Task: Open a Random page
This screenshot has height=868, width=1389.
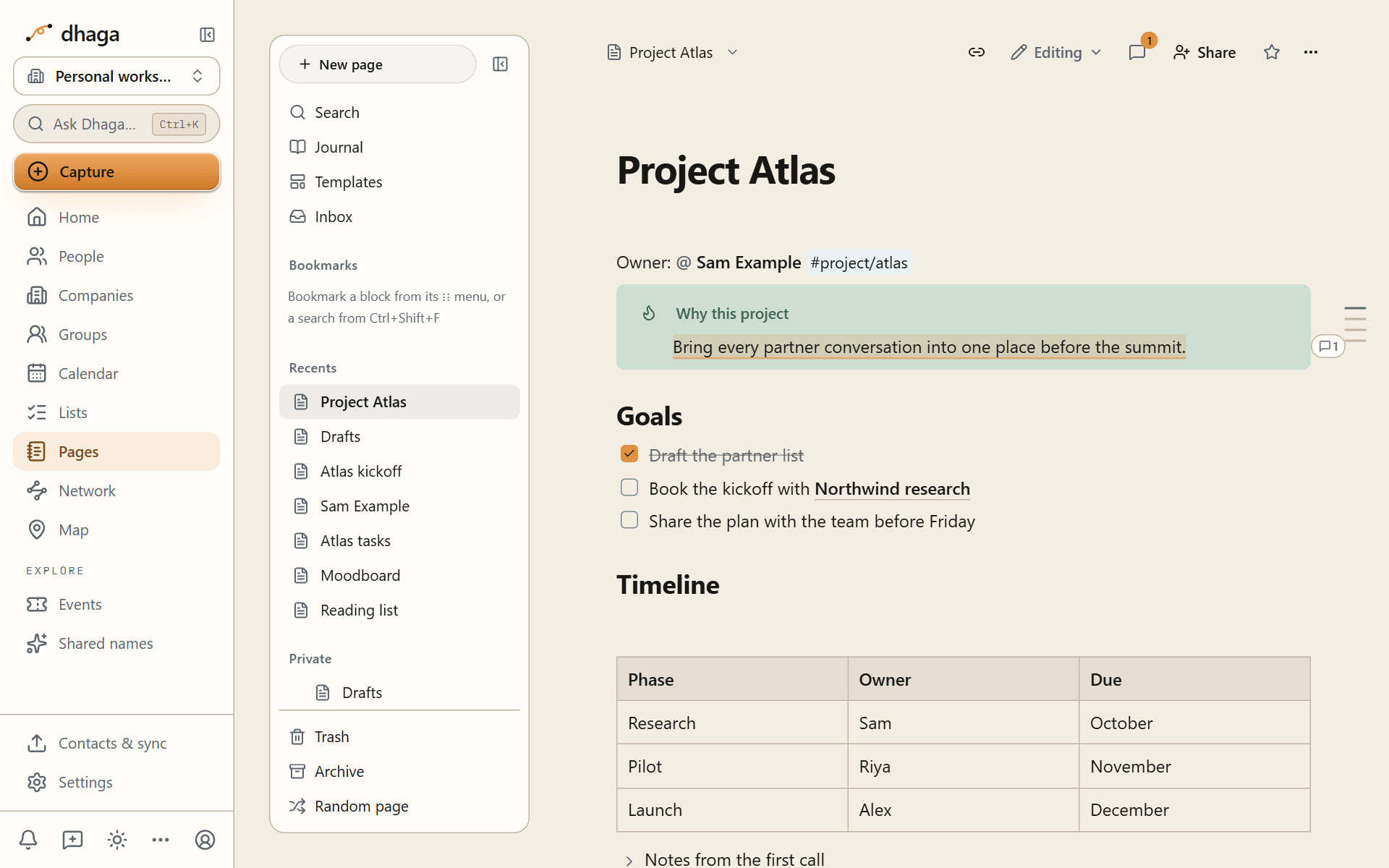Action: 399,806
